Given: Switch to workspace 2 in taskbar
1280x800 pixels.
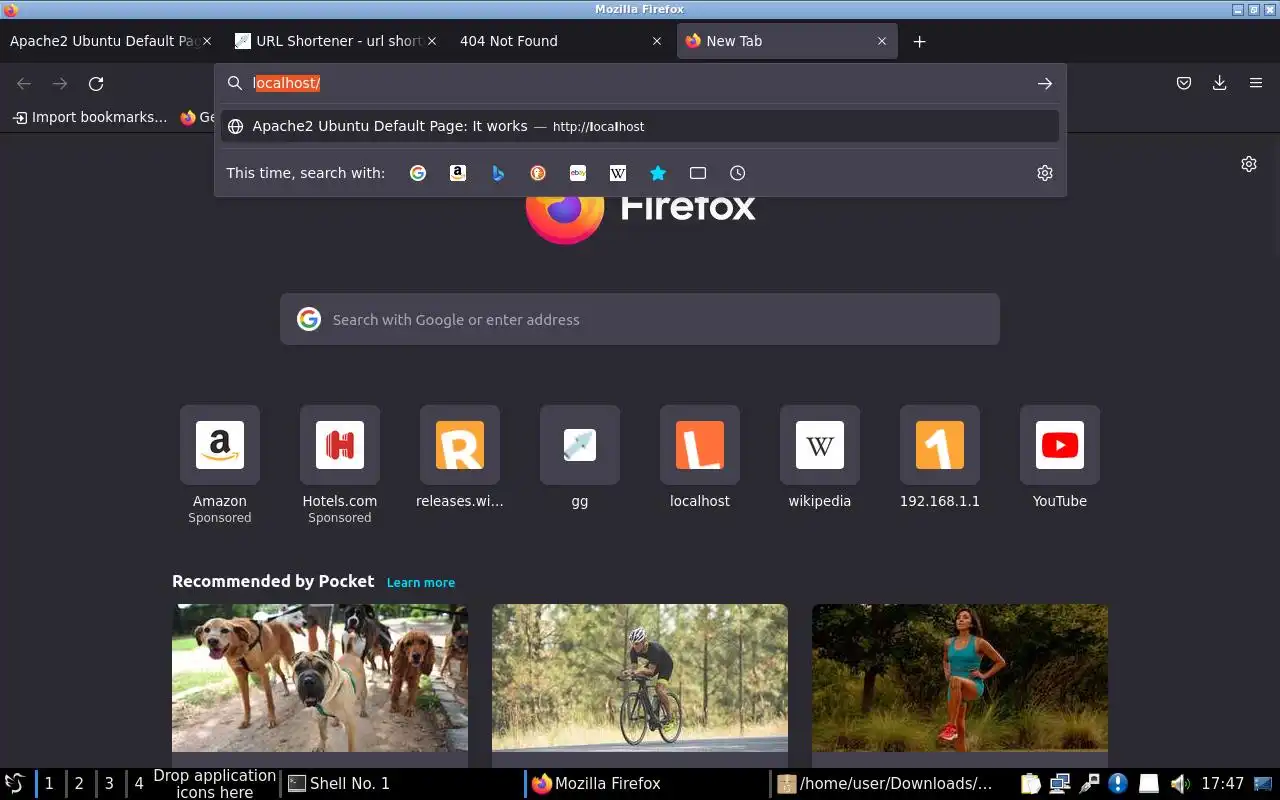Looking at the screenshot, I should [79, 784].
